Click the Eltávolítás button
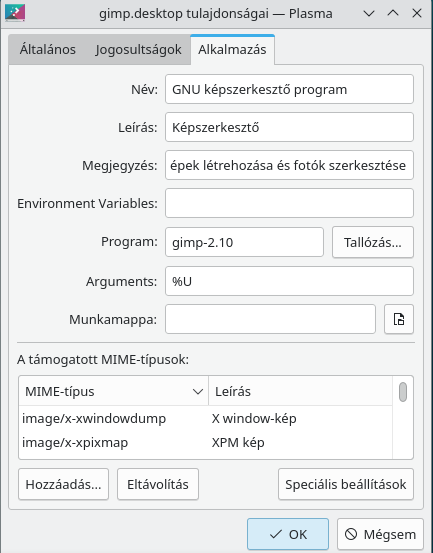 [158, 484]
